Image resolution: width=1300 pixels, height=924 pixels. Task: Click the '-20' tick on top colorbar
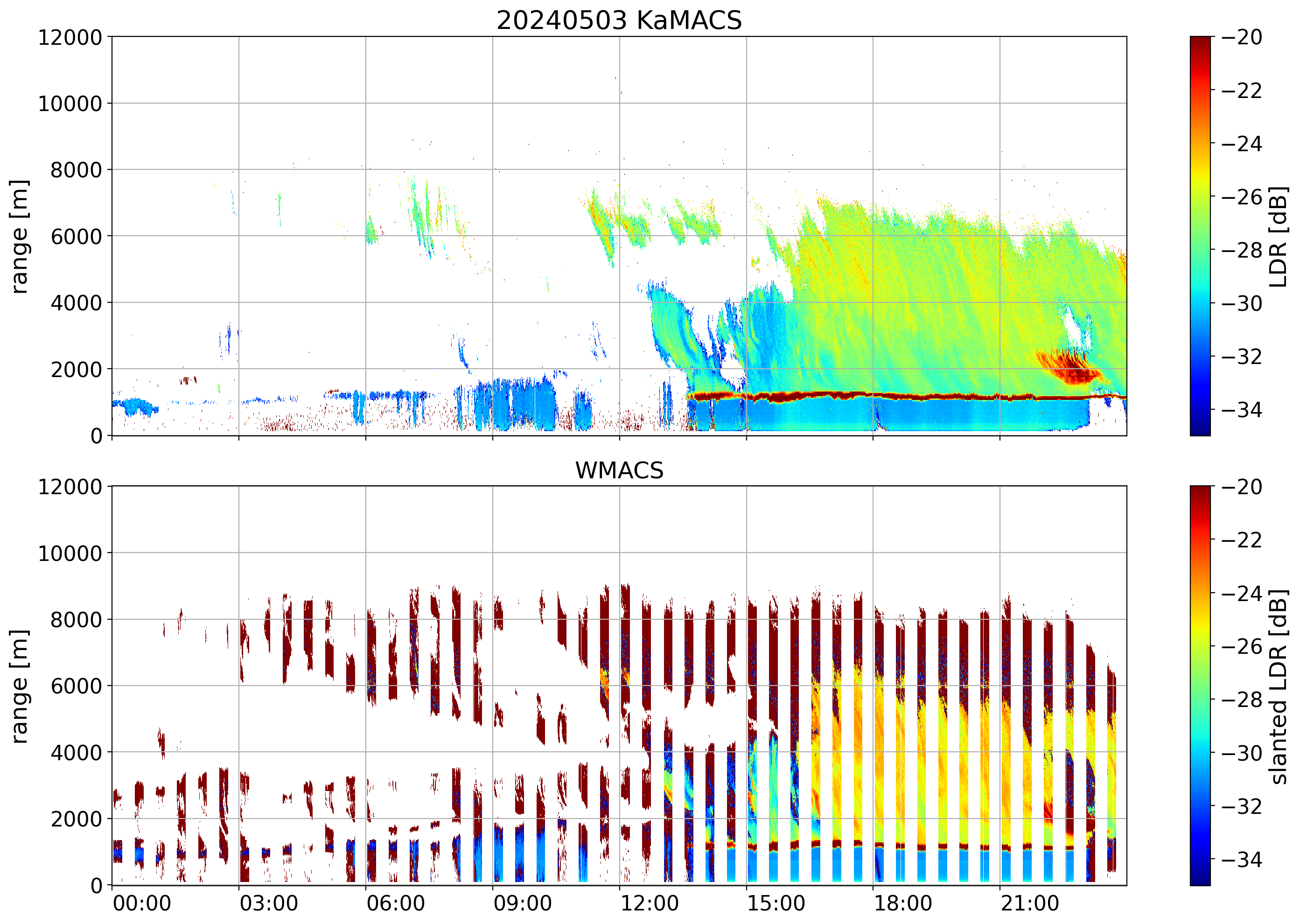pos(1241,37)
